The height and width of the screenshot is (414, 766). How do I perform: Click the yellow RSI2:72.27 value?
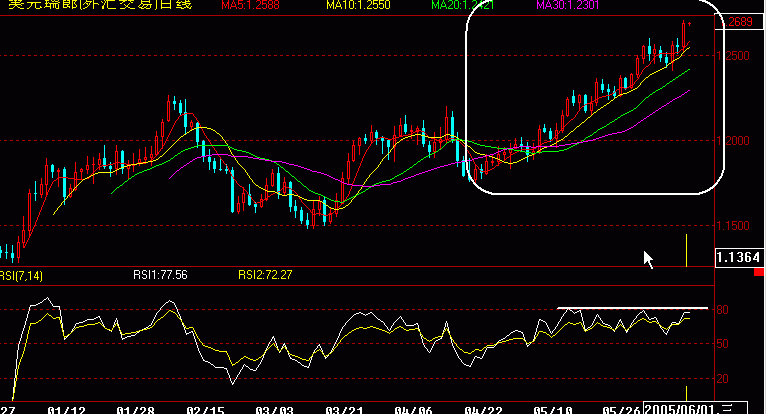pyautogui.click(x=265, y=275)
